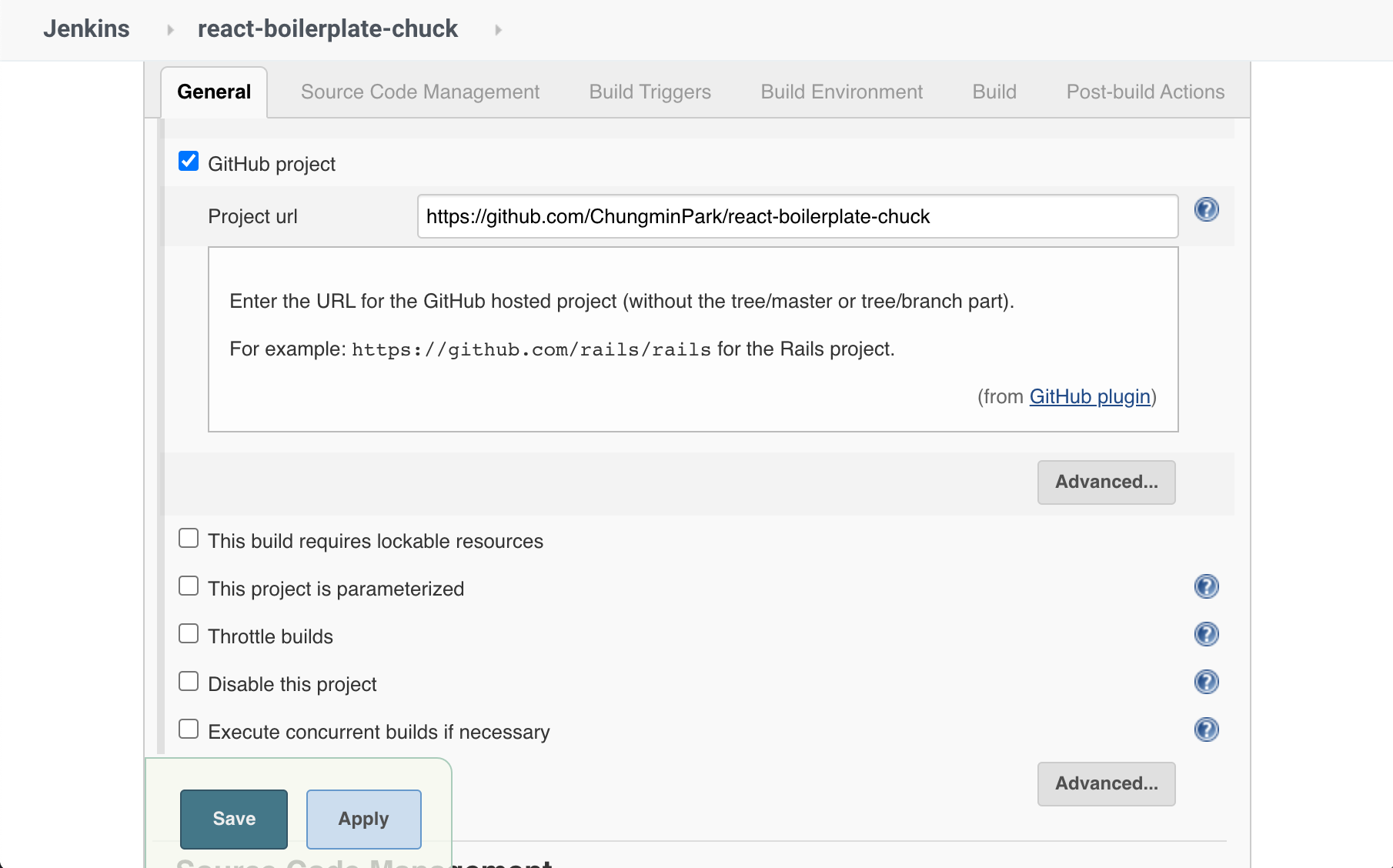Check This project is parameterized

tap(189, 586)
